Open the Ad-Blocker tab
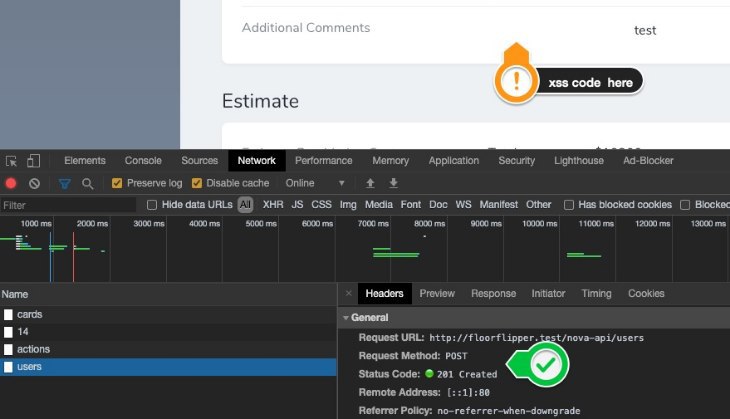Screen dimensions: 730x419 click(x=649, y=161)
